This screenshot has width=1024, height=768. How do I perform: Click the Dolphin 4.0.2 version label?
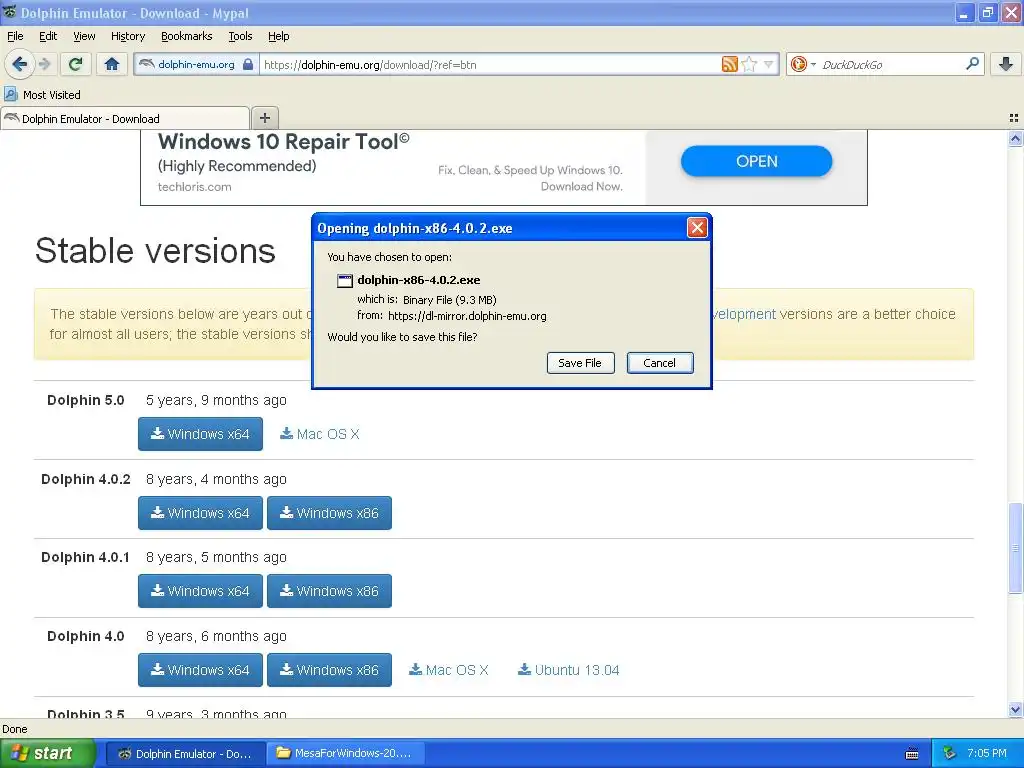pyautogui.click(x=86, y=479)
